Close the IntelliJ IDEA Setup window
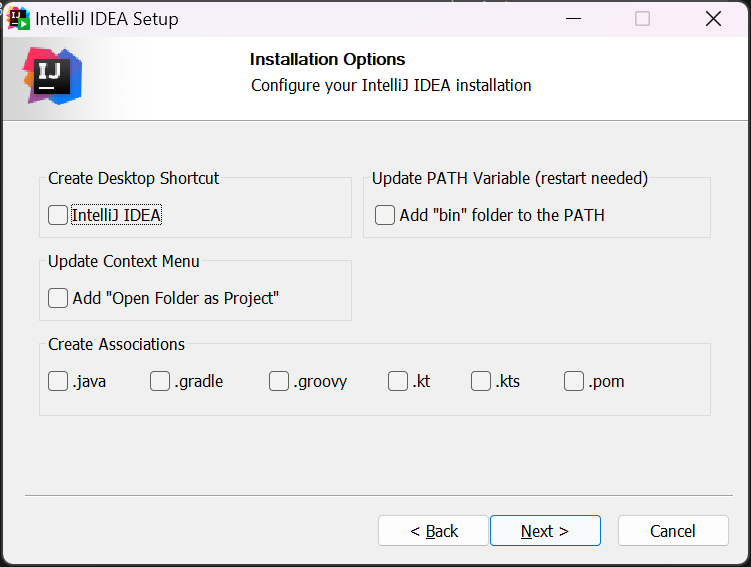The image size is (751, 567). click(713, 19)
